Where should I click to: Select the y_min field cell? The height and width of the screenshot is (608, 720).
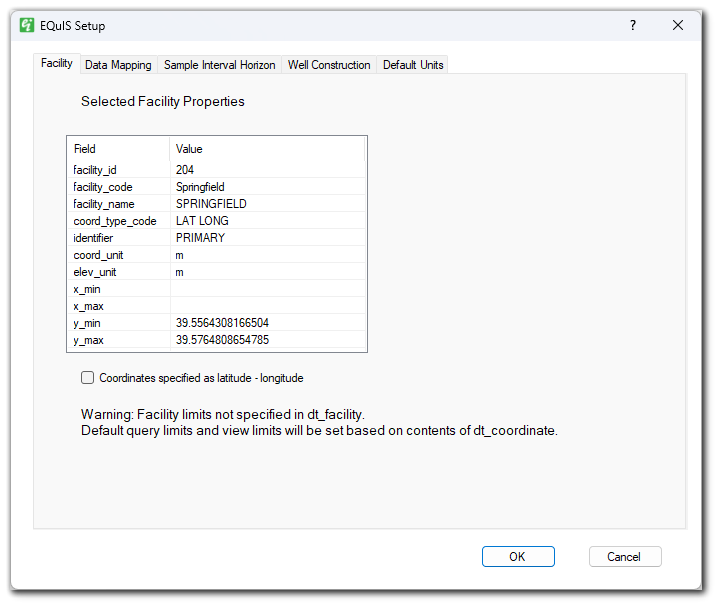click(x=119, y=323)
